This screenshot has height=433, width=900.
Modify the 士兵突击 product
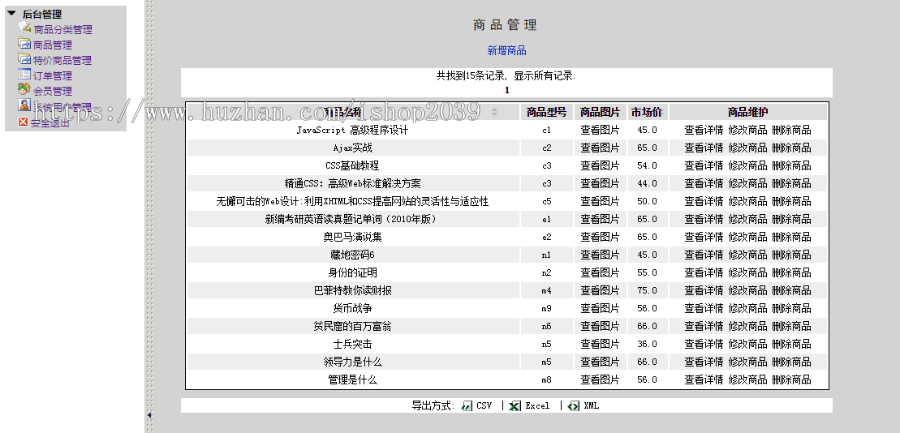747,344
